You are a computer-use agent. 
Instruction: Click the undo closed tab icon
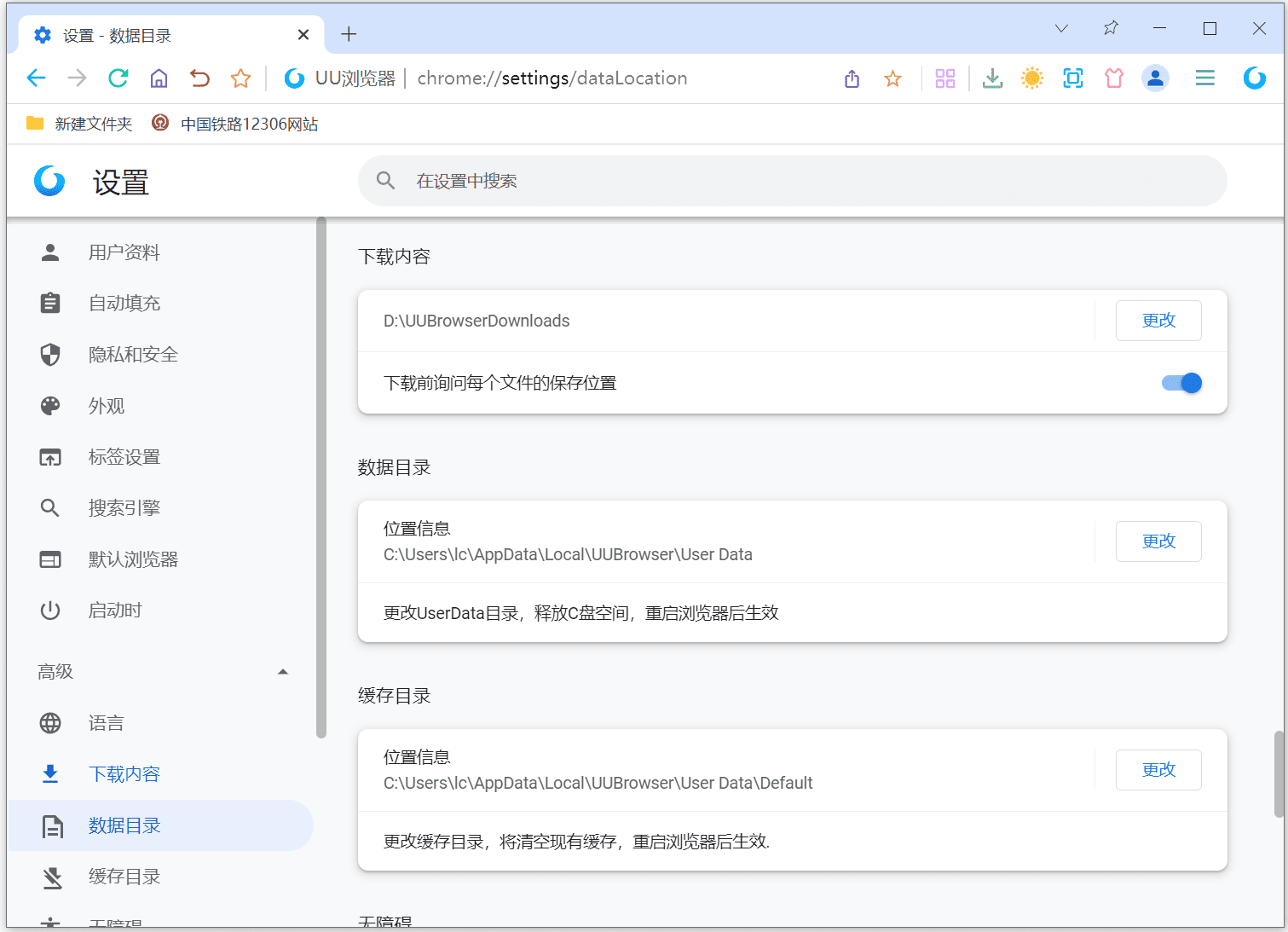199,78
